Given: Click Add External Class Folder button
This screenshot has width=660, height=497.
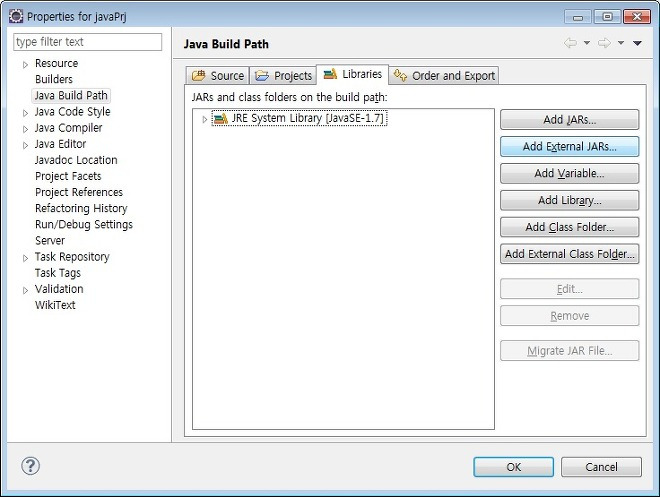Looking at the screenshot, I should [x=570, y=254].
